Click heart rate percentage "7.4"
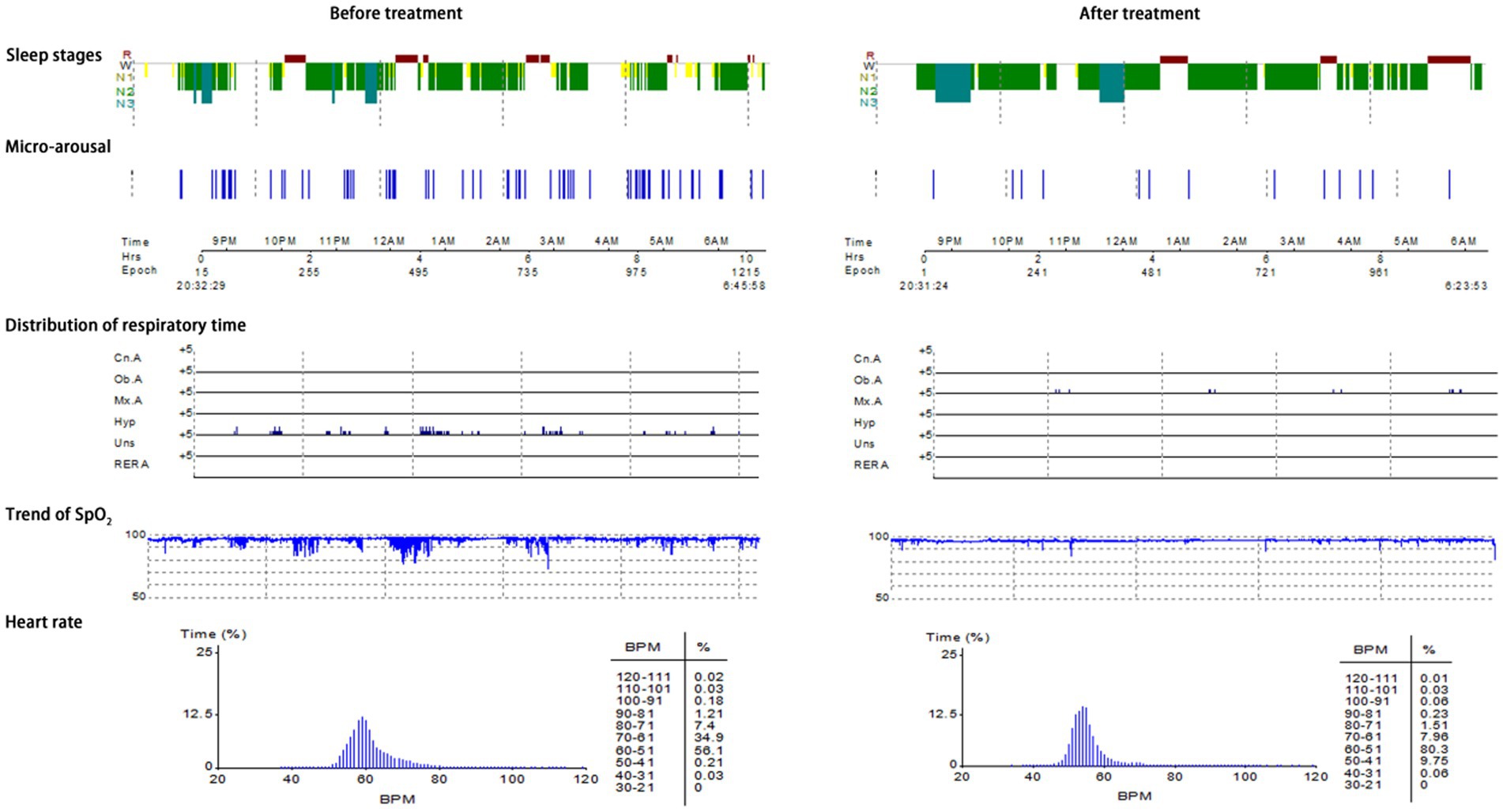Viewport: 1503px width, 812px height. pyautogui.click(x=704, y=725)
